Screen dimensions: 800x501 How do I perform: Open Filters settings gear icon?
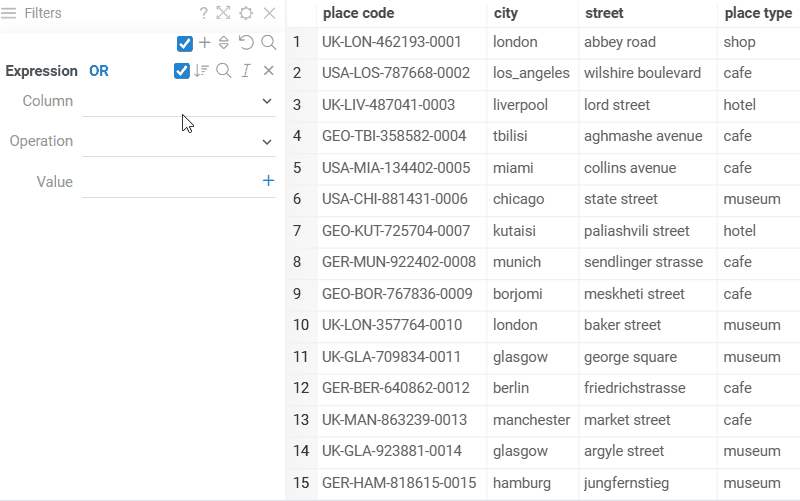pyautogui.click(x=246, y=13)
